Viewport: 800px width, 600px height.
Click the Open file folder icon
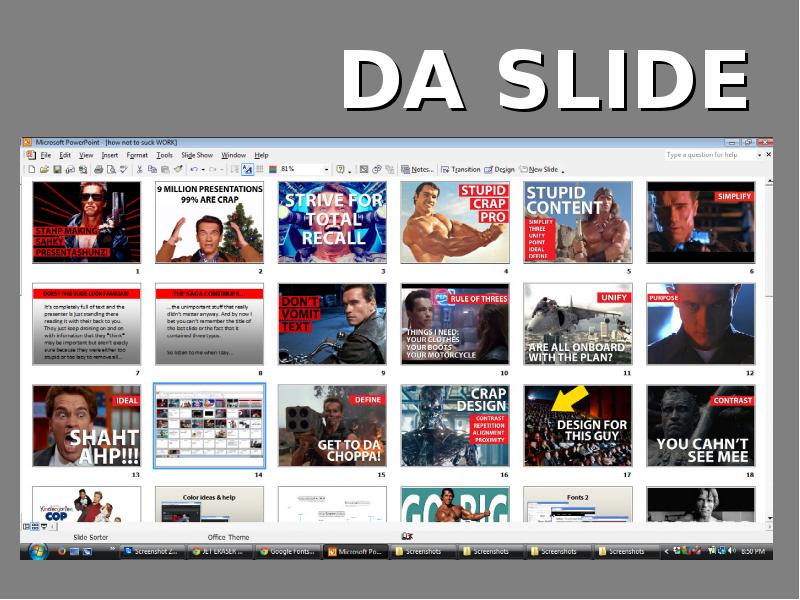pos(45,169)
